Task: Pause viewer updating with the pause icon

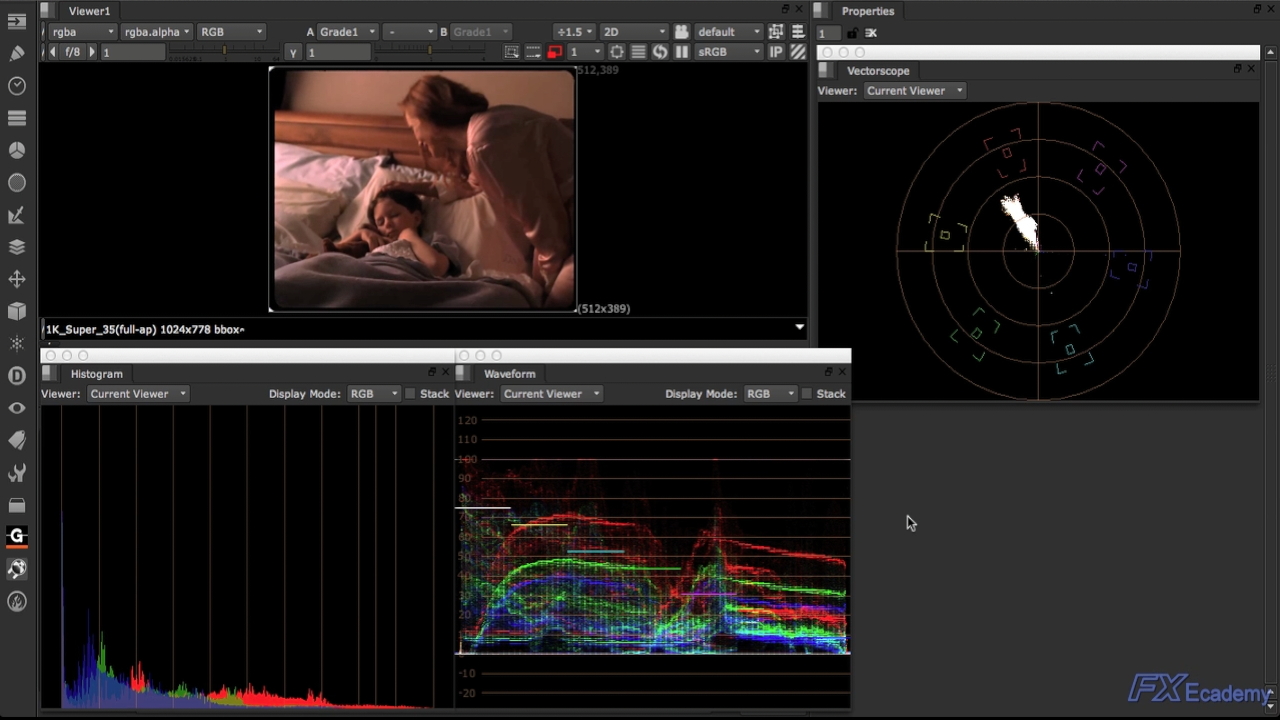Action: pos(682,52)
